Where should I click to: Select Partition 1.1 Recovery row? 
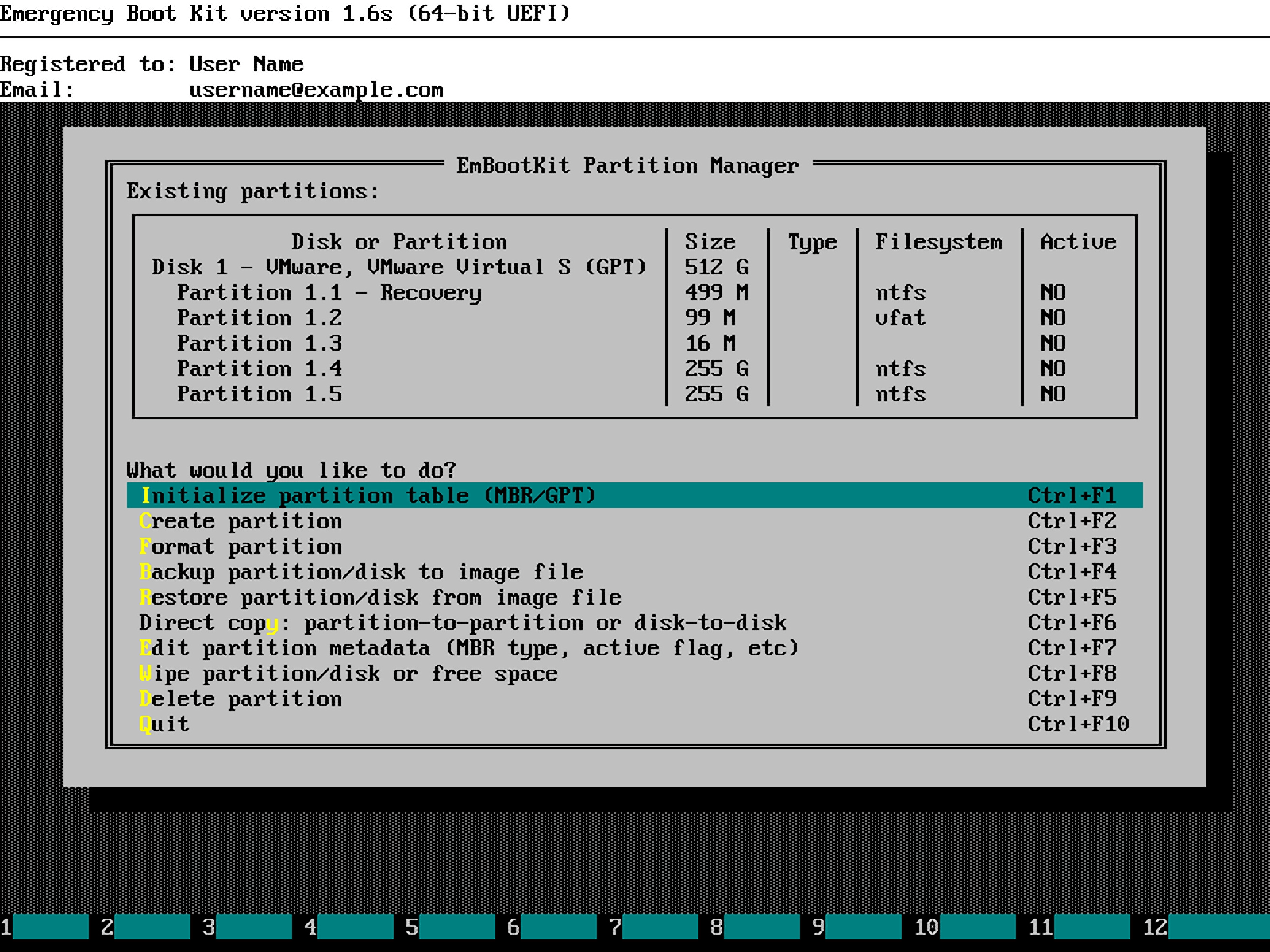pos(329,293)
